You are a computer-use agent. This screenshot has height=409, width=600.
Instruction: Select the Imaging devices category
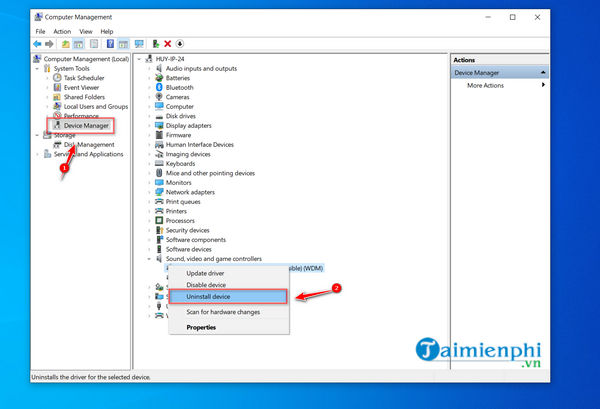188,154
